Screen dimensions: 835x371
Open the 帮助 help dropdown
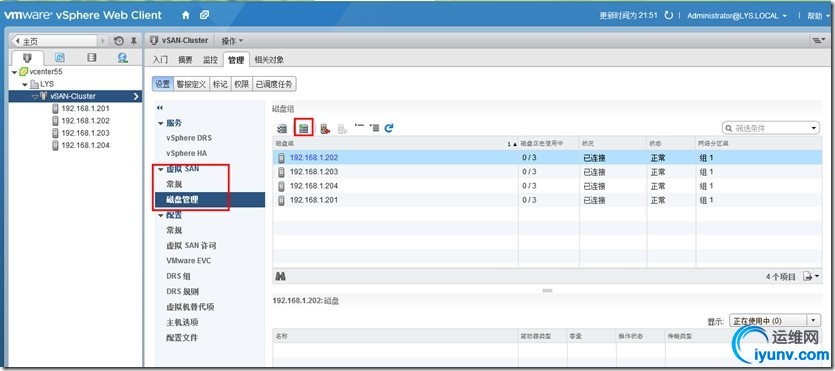point(818,16)
